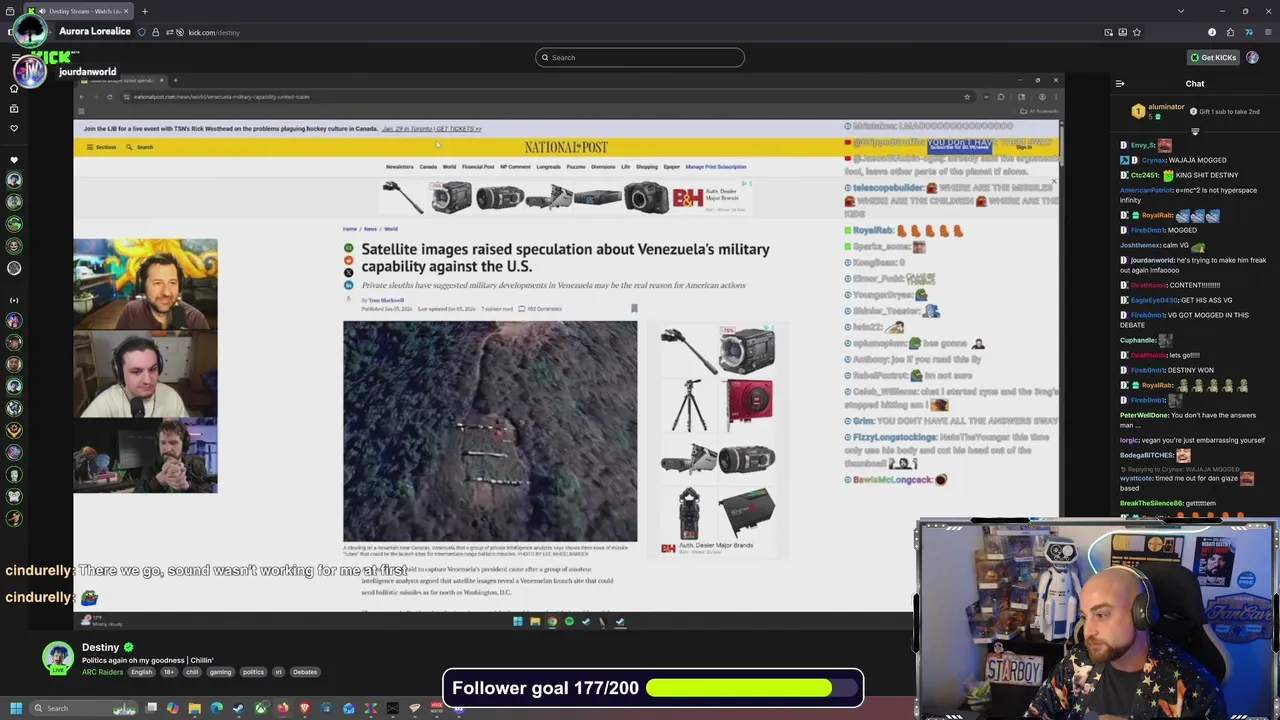Click AmericanPatriot username in chat
Screen dimensions: 1280x720
(x=1147, y=190)
